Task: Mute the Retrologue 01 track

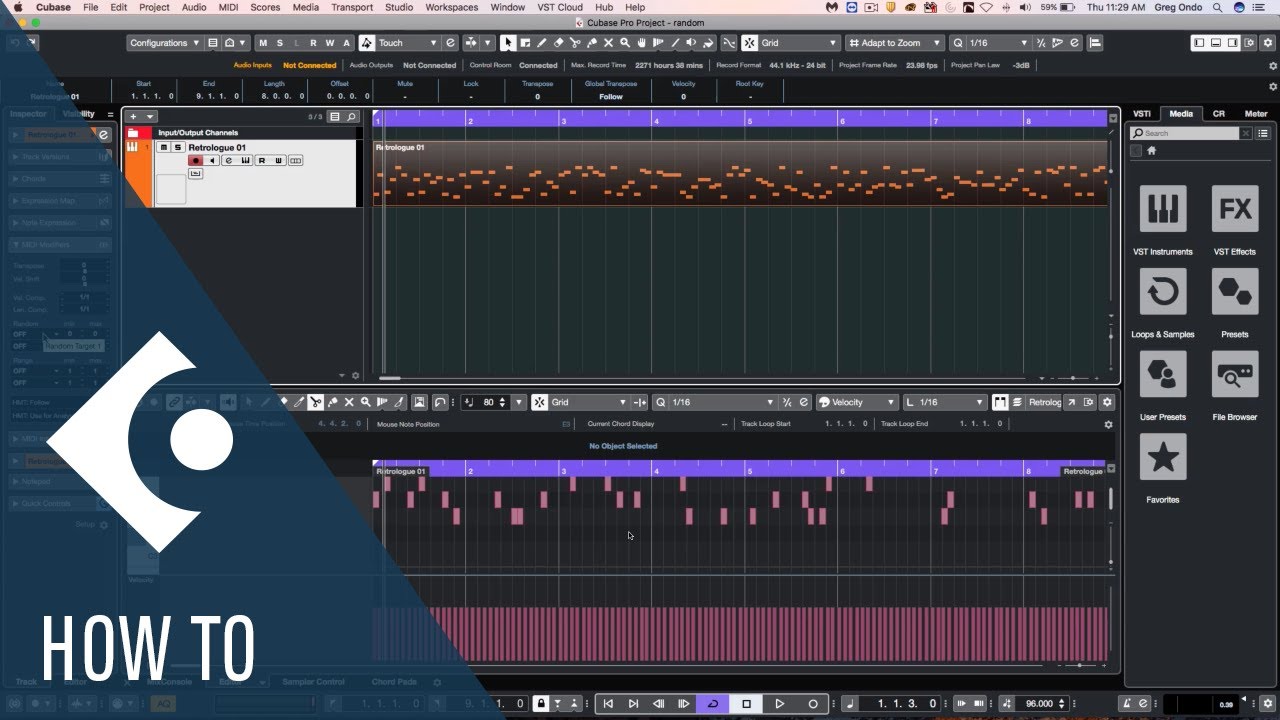Action: pos(163,148)
